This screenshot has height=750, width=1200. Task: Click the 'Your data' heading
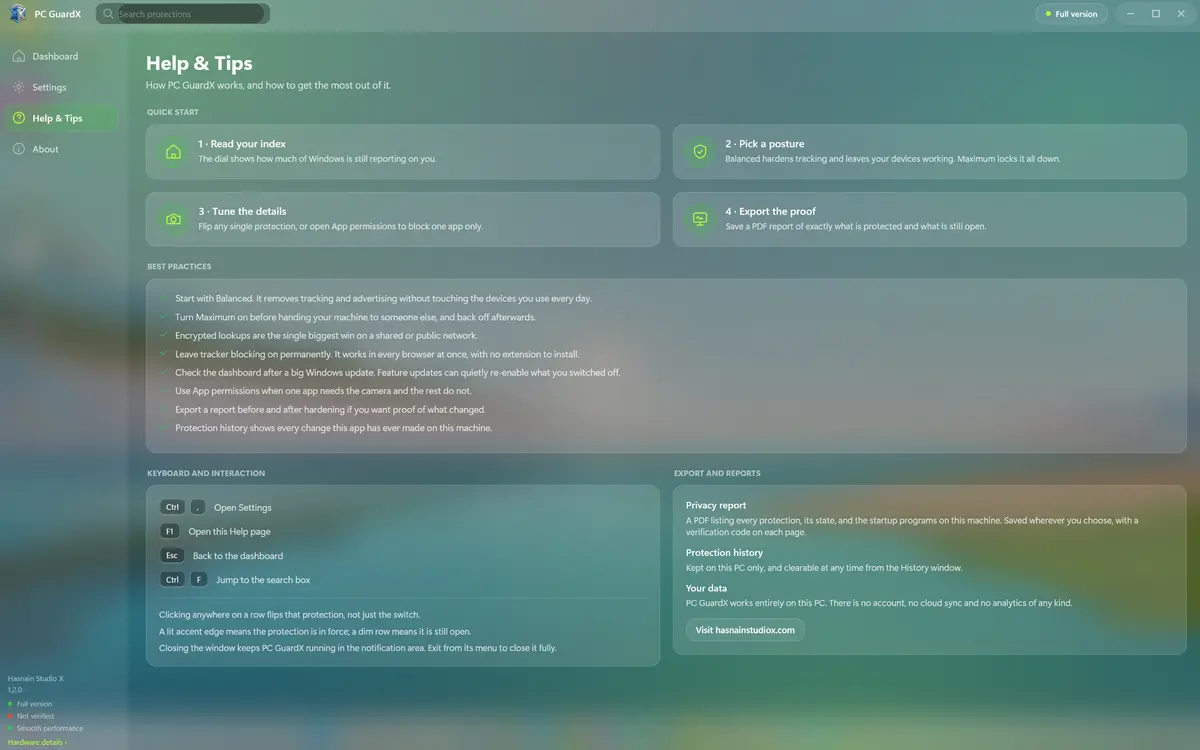point(706,588)
